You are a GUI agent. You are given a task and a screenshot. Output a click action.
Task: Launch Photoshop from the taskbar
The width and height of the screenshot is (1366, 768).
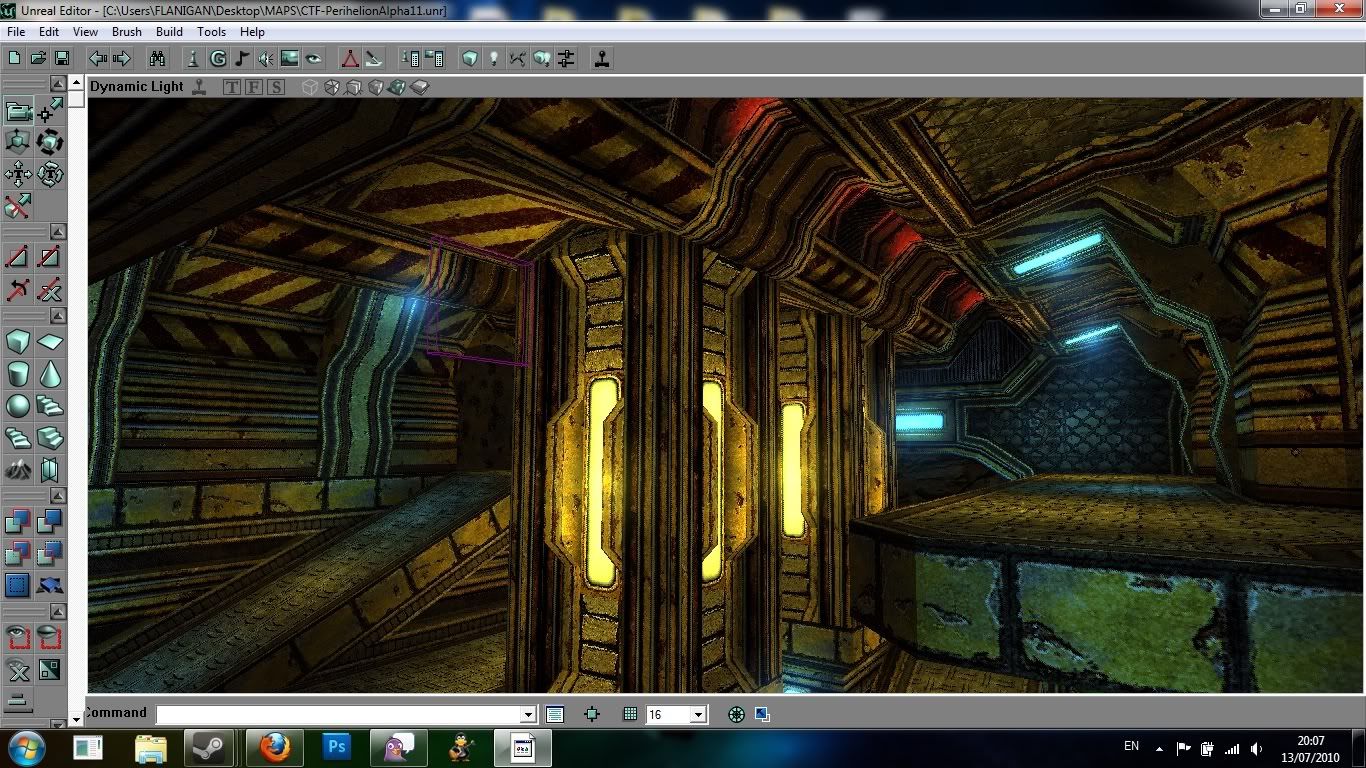(x=337, y=747)
